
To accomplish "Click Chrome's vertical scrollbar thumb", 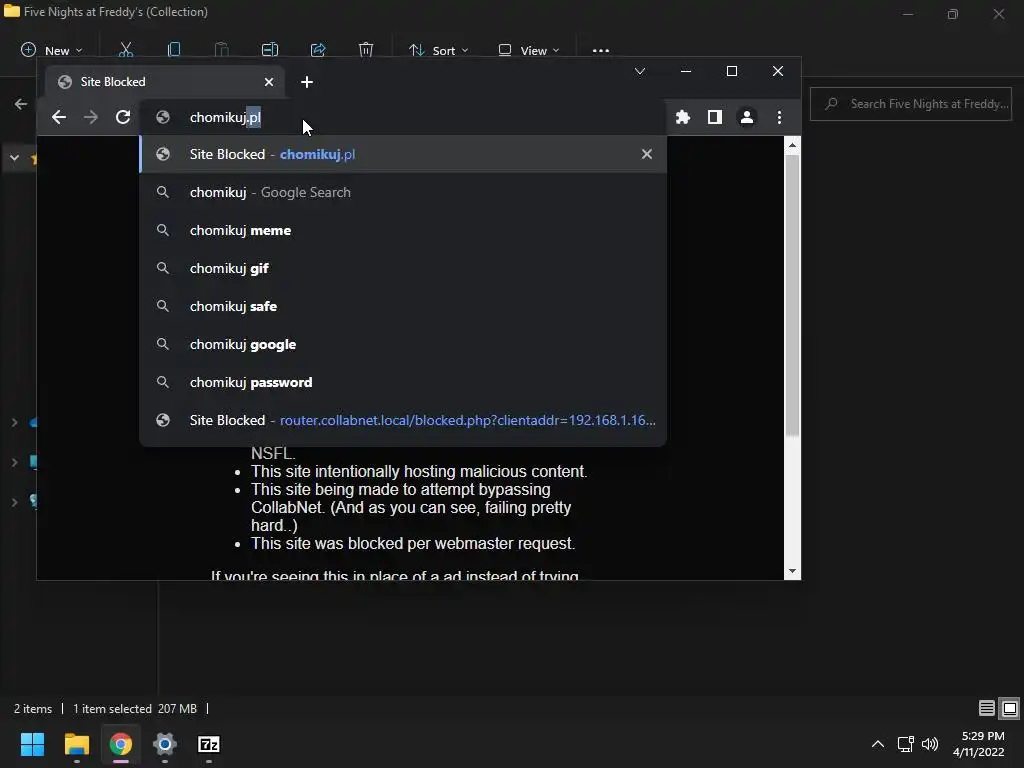I will point(792,295).
